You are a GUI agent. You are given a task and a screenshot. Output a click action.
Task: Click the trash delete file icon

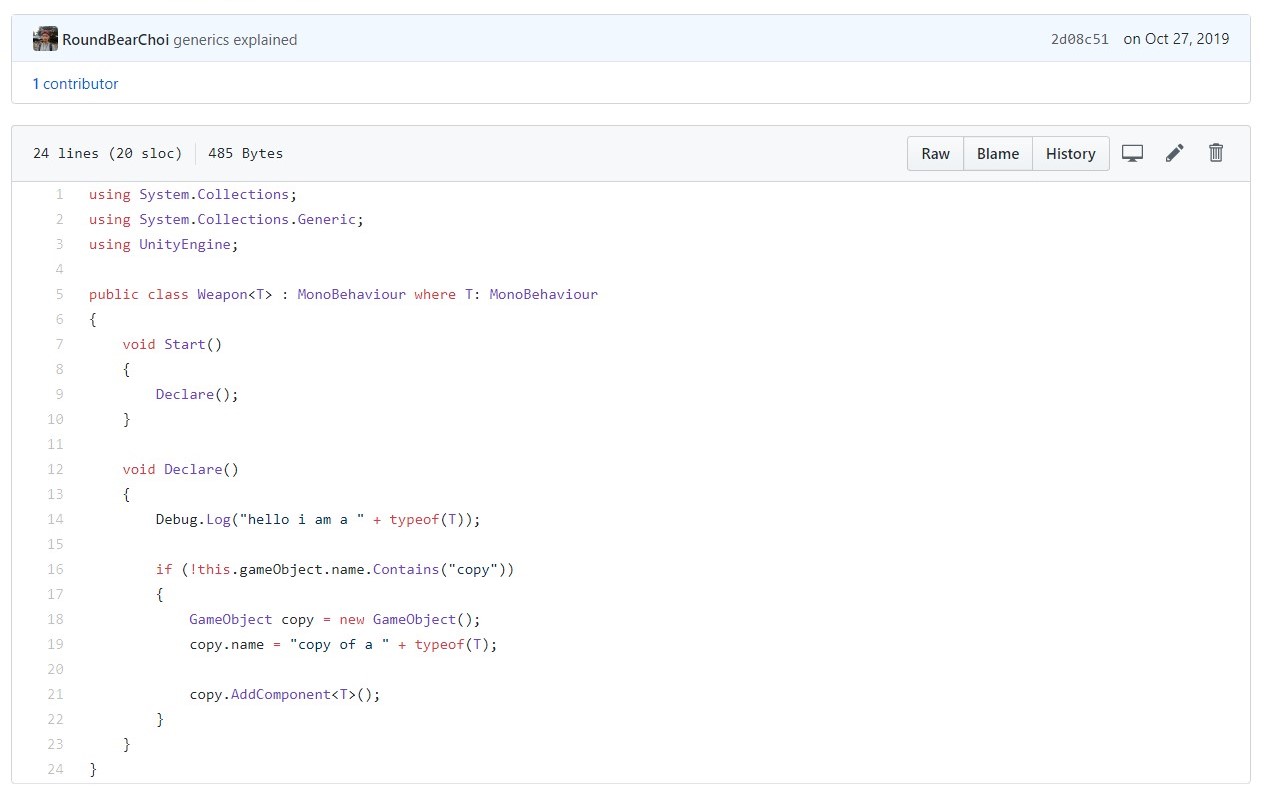1216,153
